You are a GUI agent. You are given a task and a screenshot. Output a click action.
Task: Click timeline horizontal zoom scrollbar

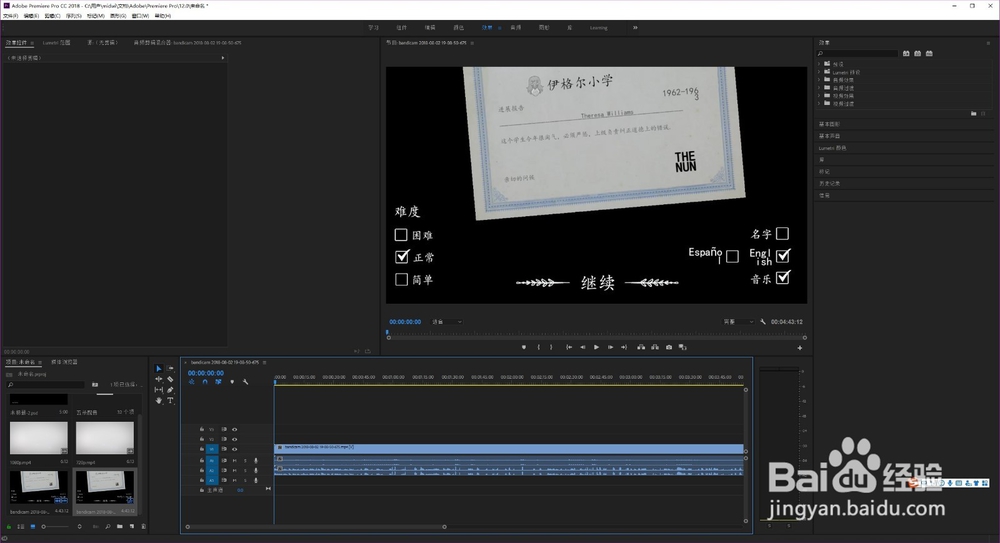316,527
